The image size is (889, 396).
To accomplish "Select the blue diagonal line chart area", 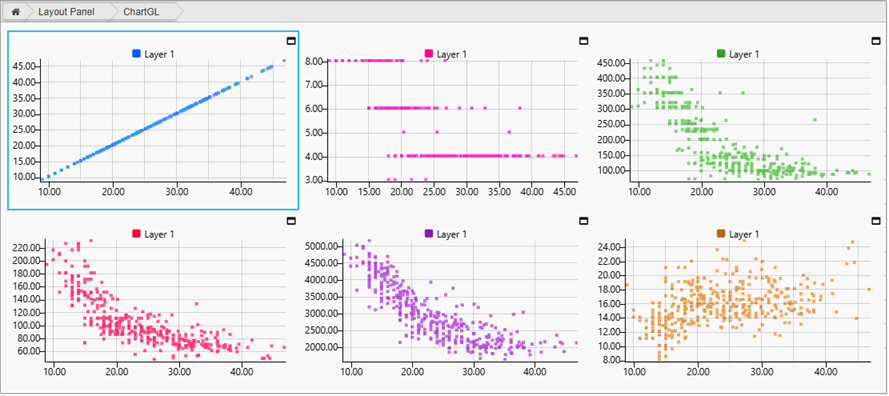I will pos(163,121).
